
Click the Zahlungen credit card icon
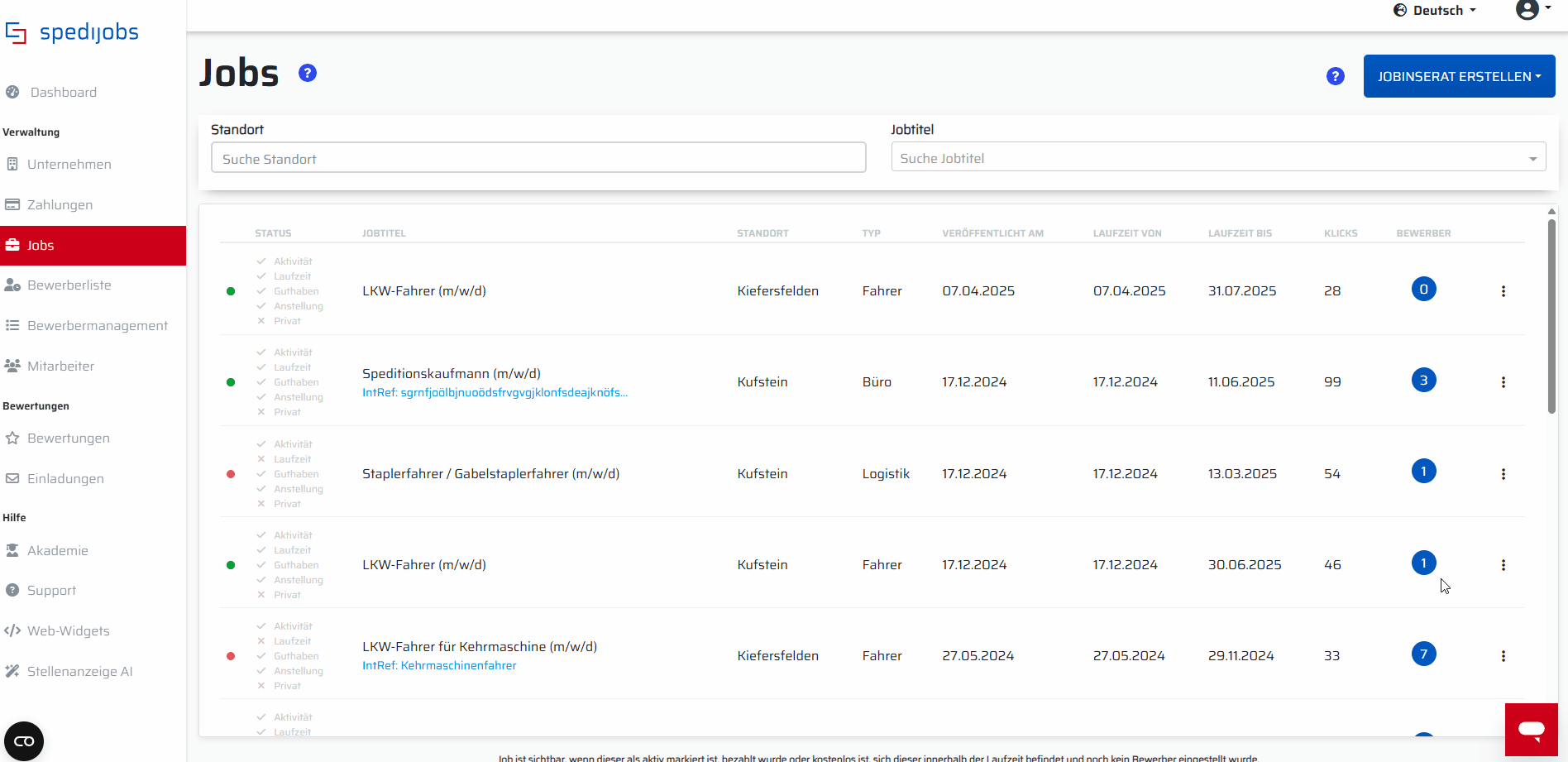12,204
